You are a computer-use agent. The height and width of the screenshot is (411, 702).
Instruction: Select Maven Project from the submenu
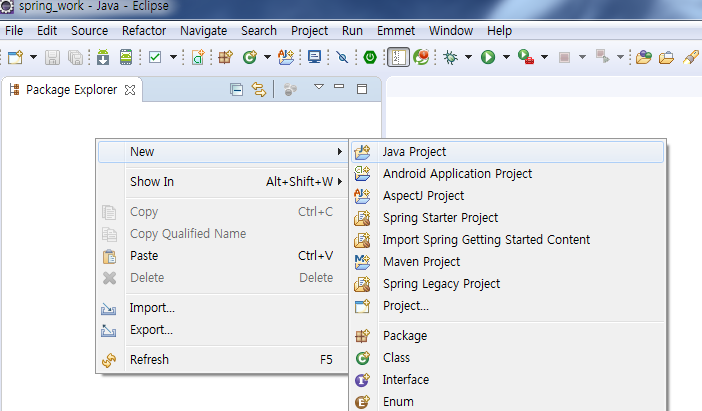508,262
